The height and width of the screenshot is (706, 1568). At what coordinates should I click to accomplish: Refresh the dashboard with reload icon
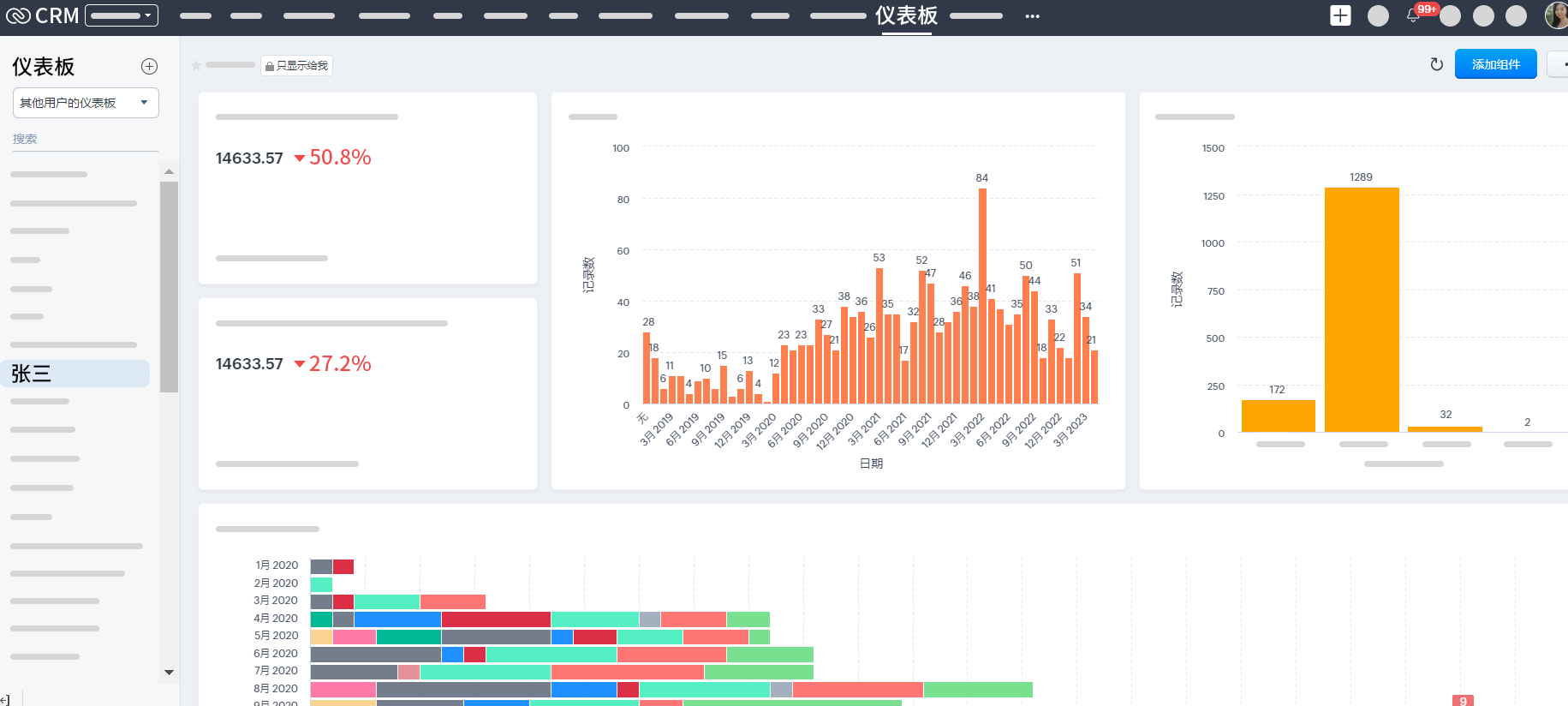[1437, 64]
